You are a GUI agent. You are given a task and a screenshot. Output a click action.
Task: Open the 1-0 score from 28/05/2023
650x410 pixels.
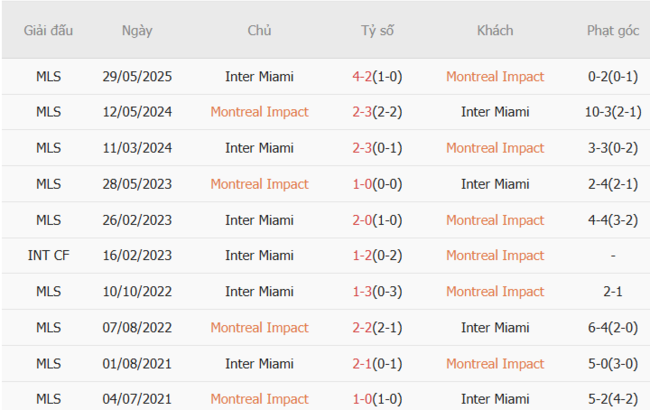pyautogui.click(x=377, y=184)
